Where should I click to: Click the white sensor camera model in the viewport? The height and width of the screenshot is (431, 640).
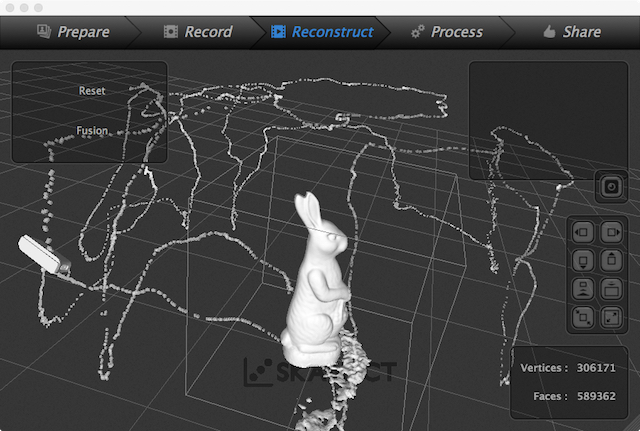pyautogui.click(x=43, y=254)
